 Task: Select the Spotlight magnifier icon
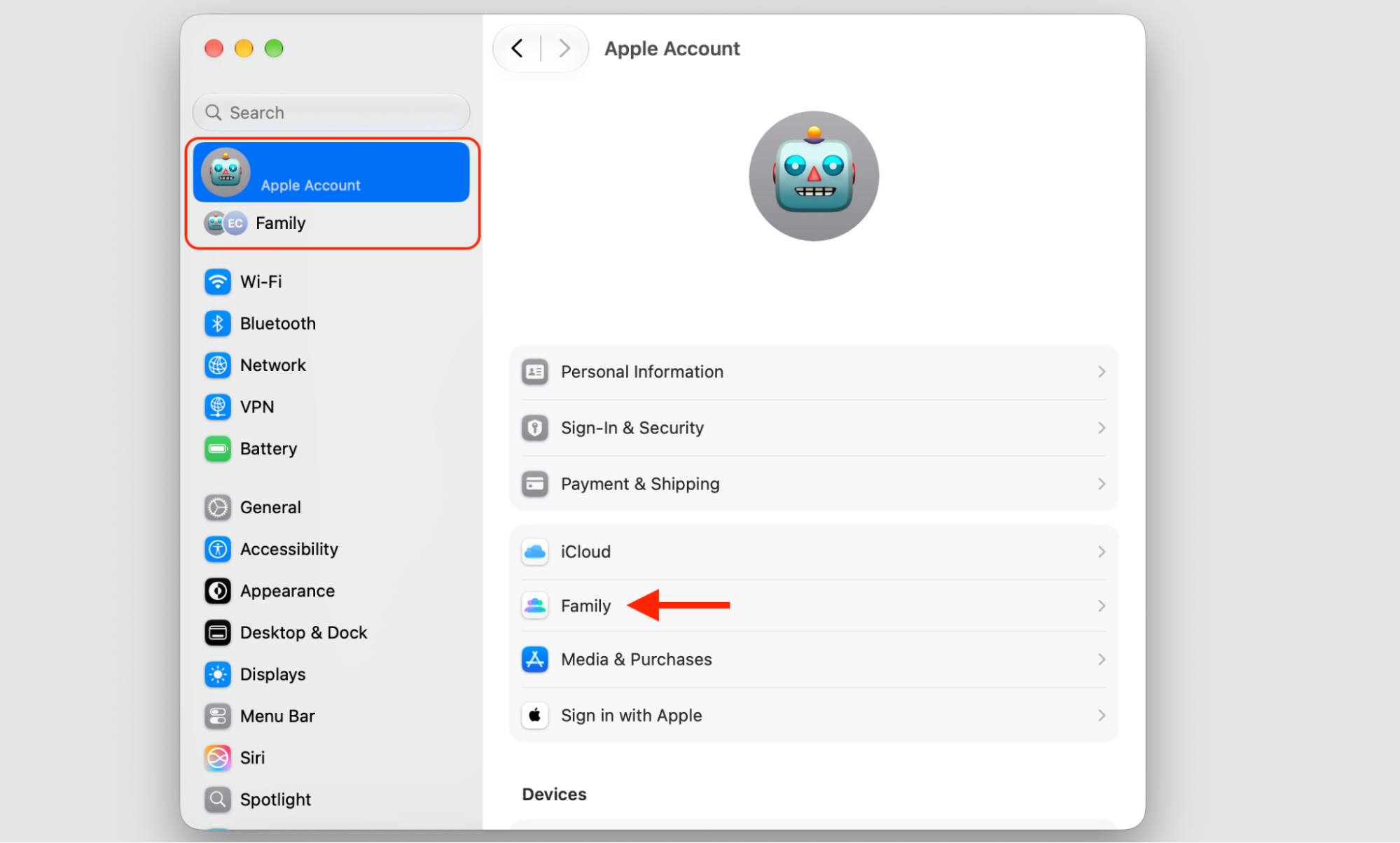[218, 800]
